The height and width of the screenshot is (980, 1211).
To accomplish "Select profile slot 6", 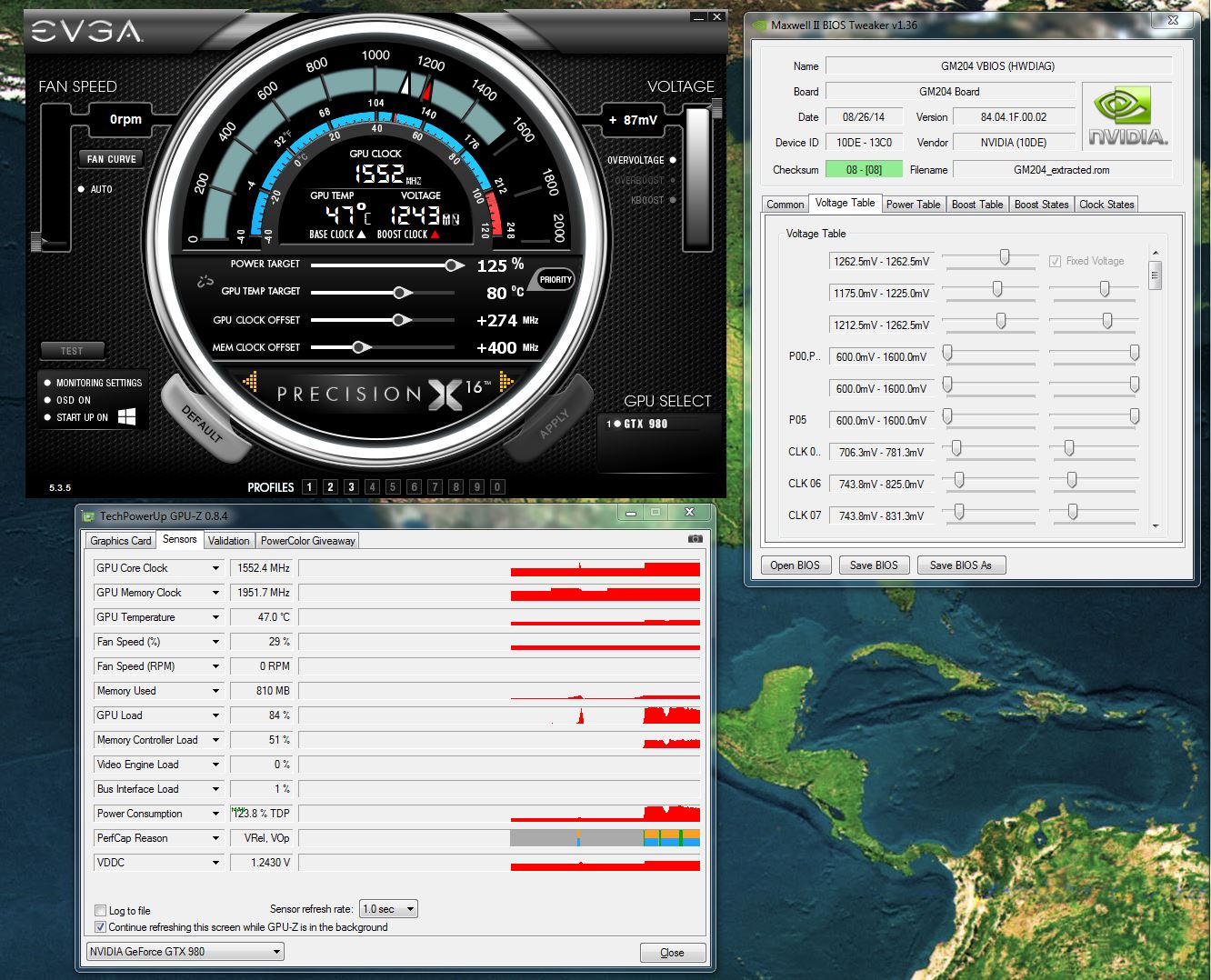I will pyautogui.click(x=414, y=487).
